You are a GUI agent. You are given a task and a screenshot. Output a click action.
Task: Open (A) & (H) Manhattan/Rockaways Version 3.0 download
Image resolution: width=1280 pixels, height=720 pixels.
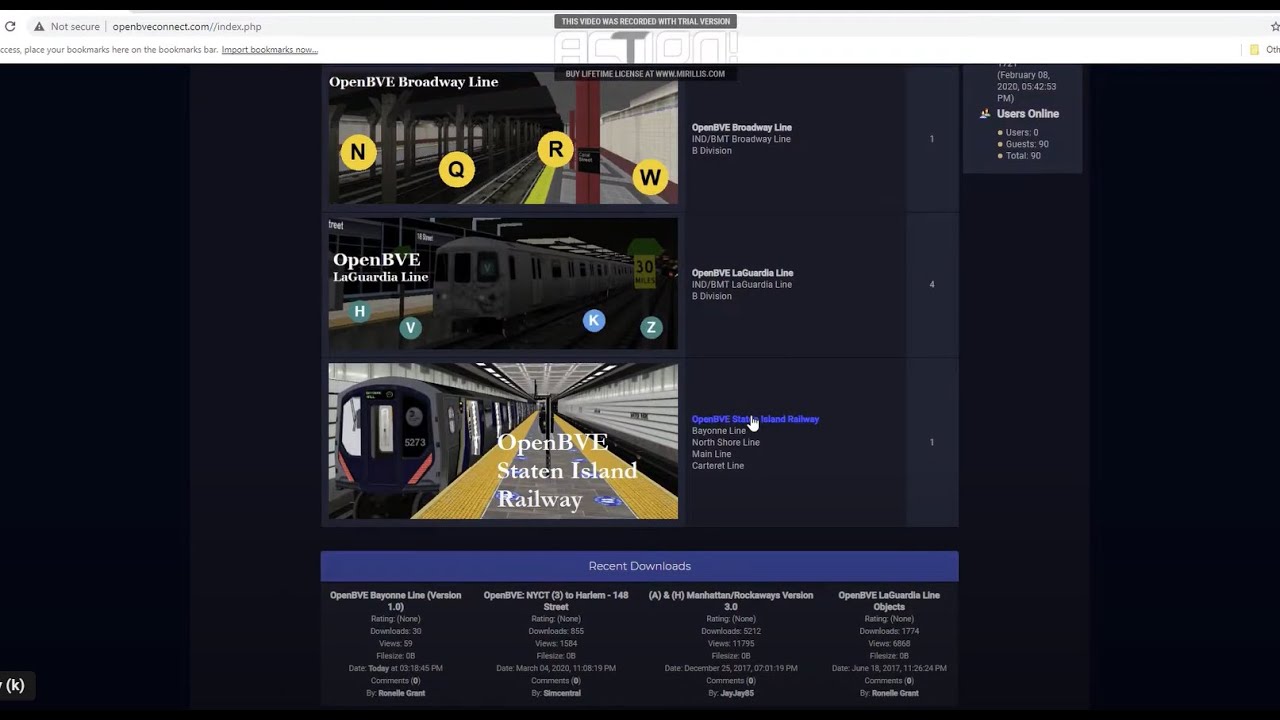click(731, 601)
